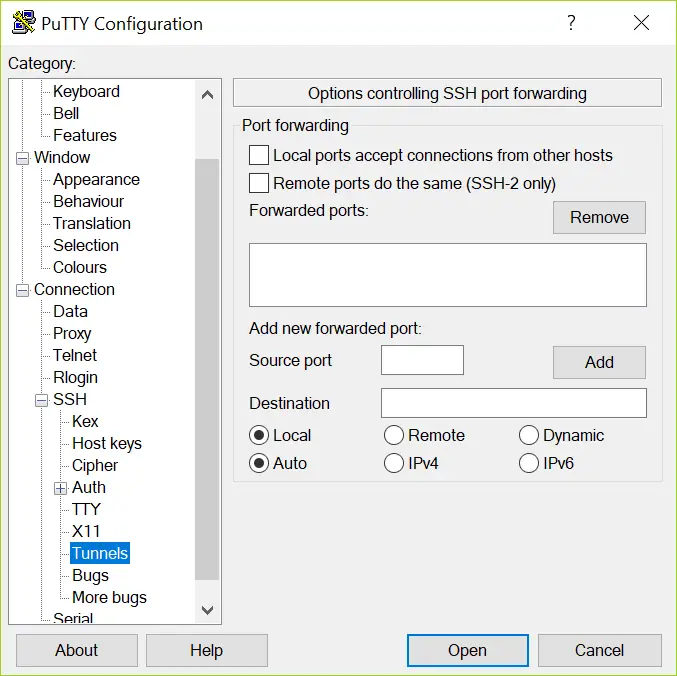
Task: Choose the Dynamic forwarding option
Action: coord(529,435)
